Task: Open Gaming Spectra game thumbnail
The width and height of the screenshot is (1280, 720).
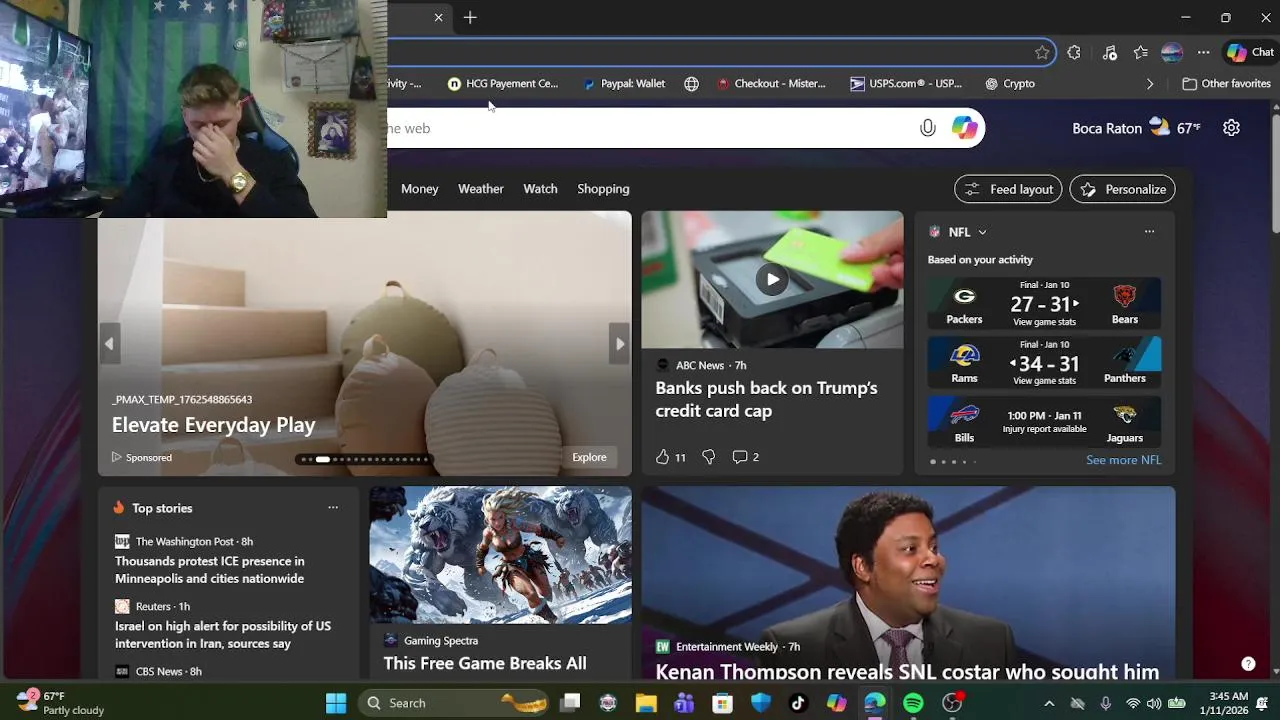Action: pyautogui.click(x=500, y=555)
